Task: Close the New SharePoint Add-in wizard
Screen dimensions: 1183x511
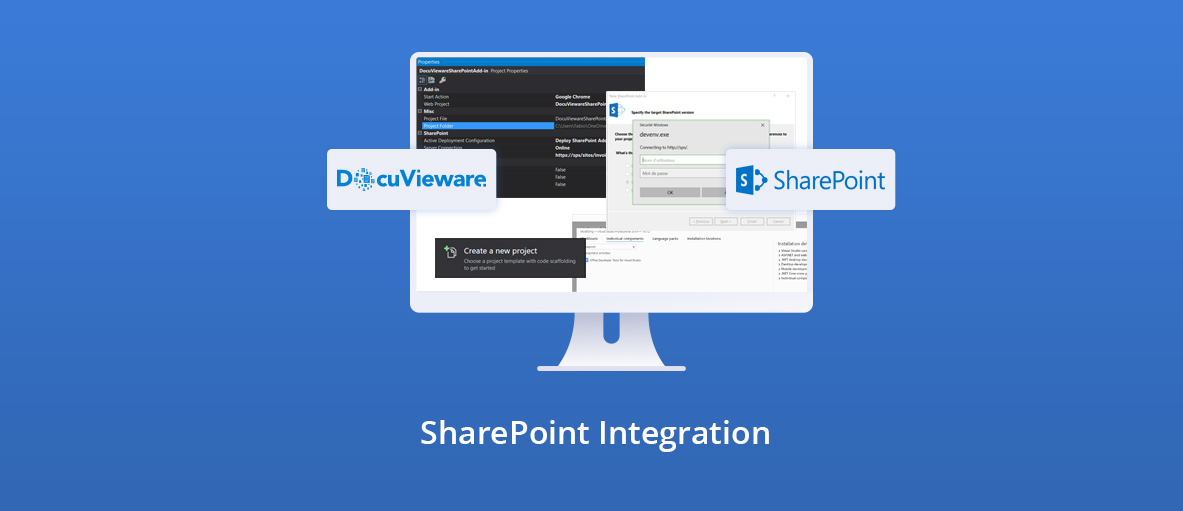Action: pos(788,96)
